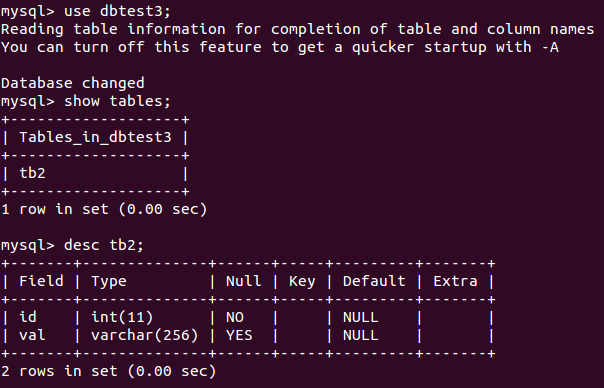Click the varchar(256) type value
This screenshot has width=604, height=388.
point(144,335)
